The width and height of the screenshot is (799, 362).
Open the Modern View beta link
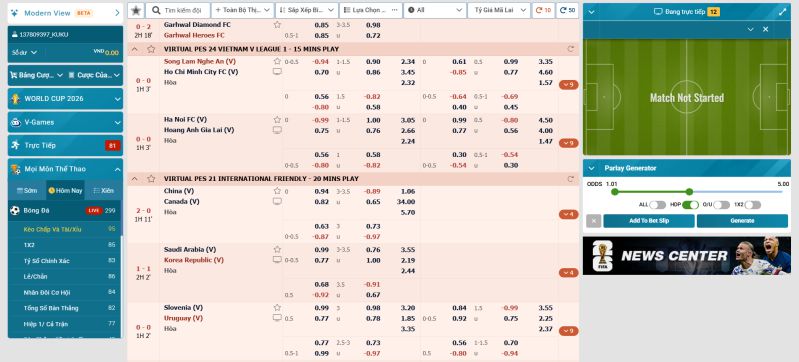coord(65,13)
